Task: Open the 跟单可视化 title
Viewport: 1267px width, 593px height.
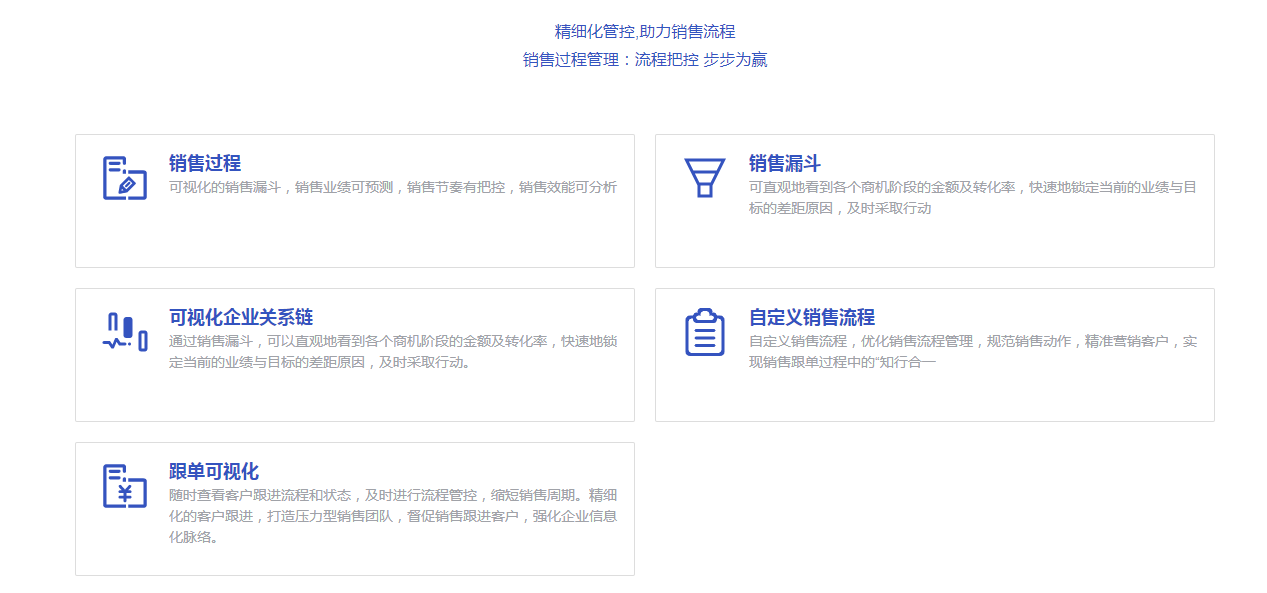Action: pos(214,471)
